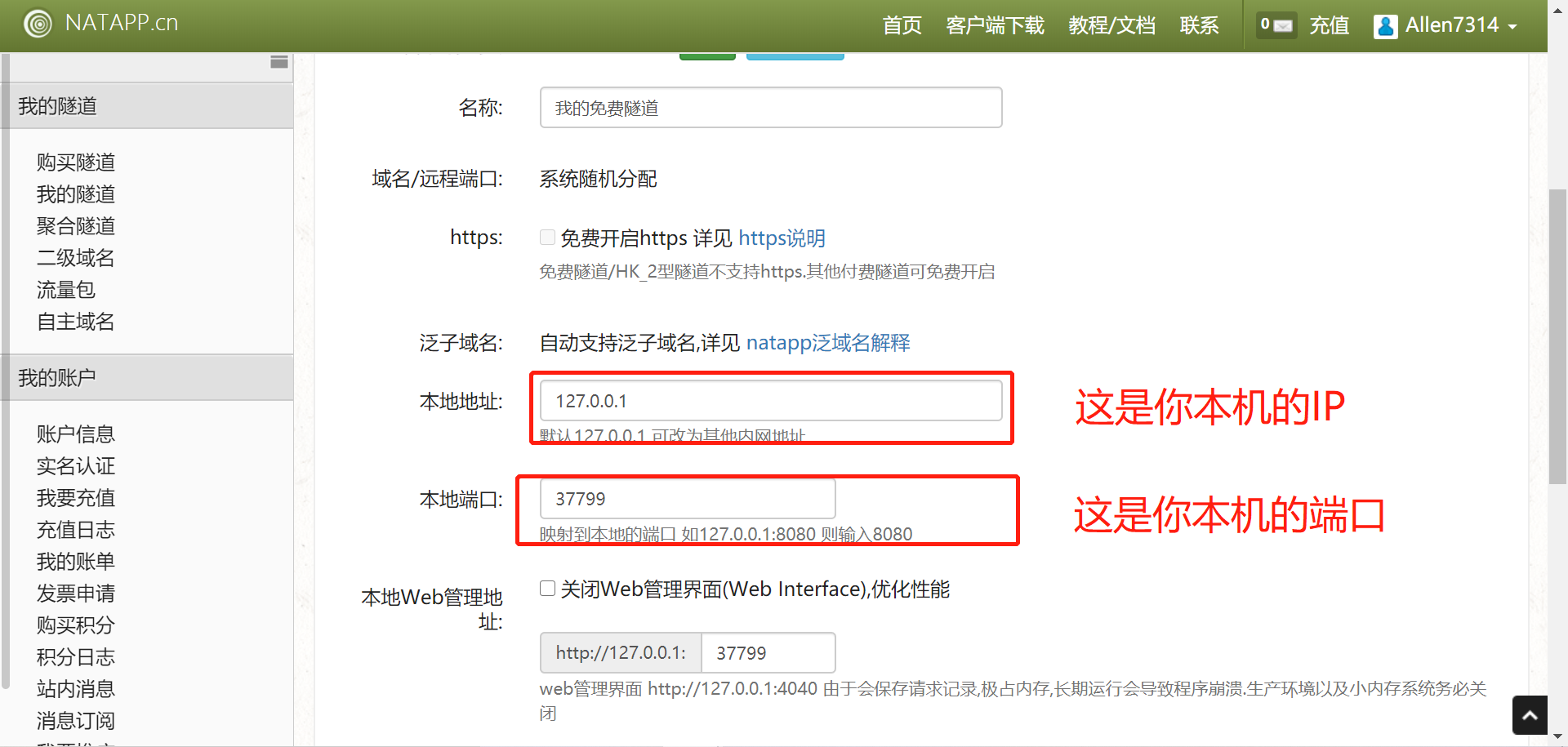Open 充值日志 in sidebar

(76, 530)
